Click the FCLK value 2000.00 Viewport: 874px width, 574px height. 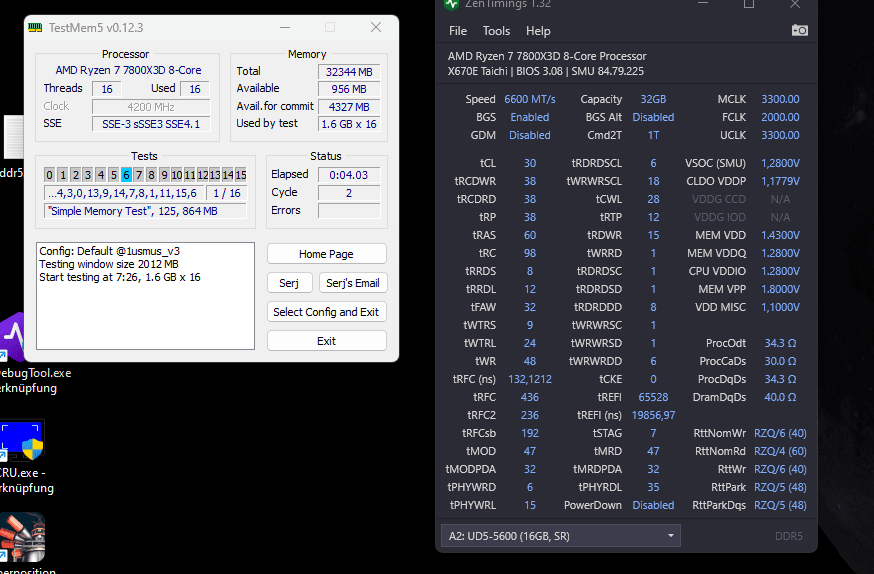click(780, 117)
